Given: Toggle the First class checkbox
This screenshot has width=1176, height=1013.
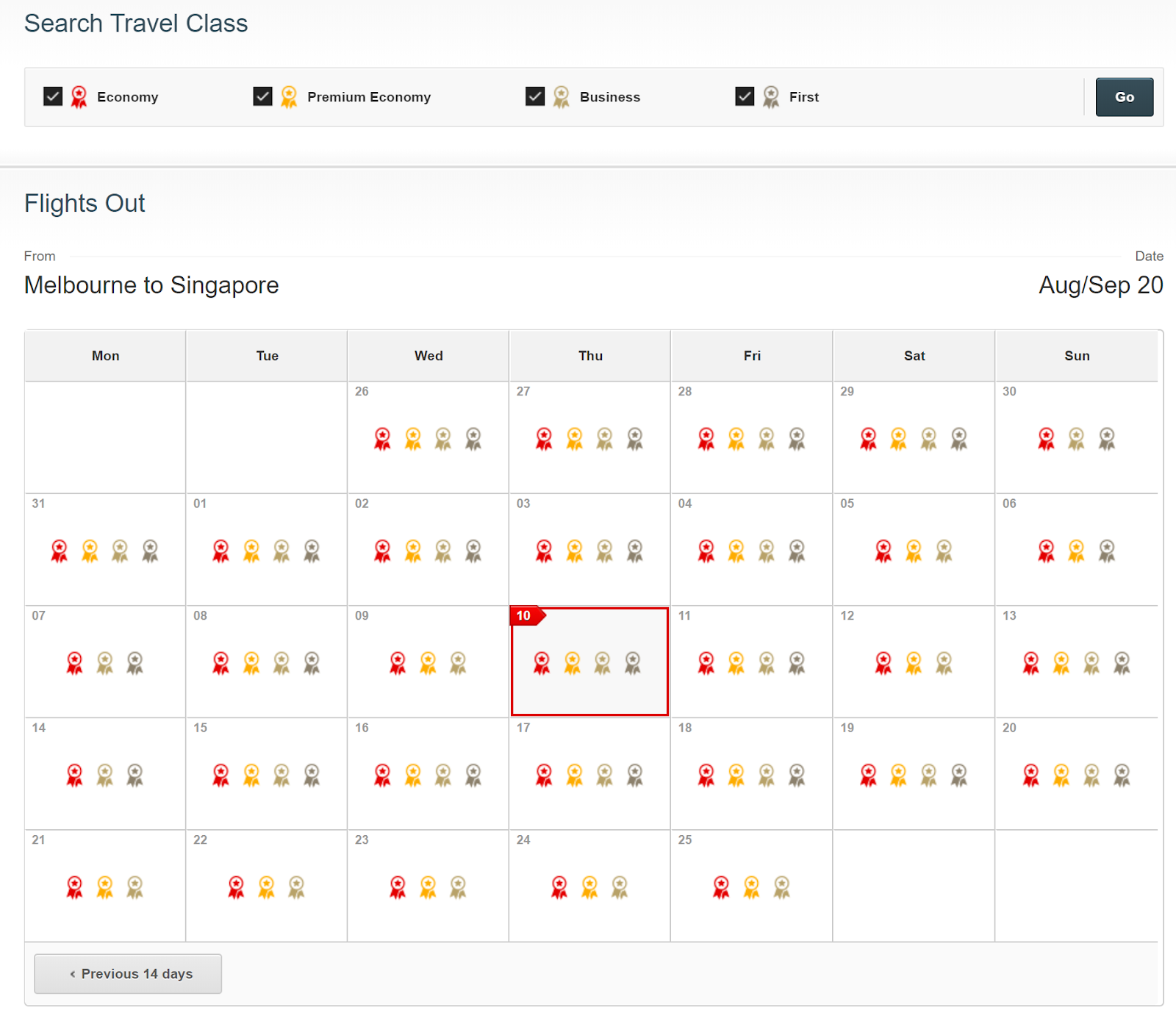Looking at the screenshot, I should (x=745, y=96).
